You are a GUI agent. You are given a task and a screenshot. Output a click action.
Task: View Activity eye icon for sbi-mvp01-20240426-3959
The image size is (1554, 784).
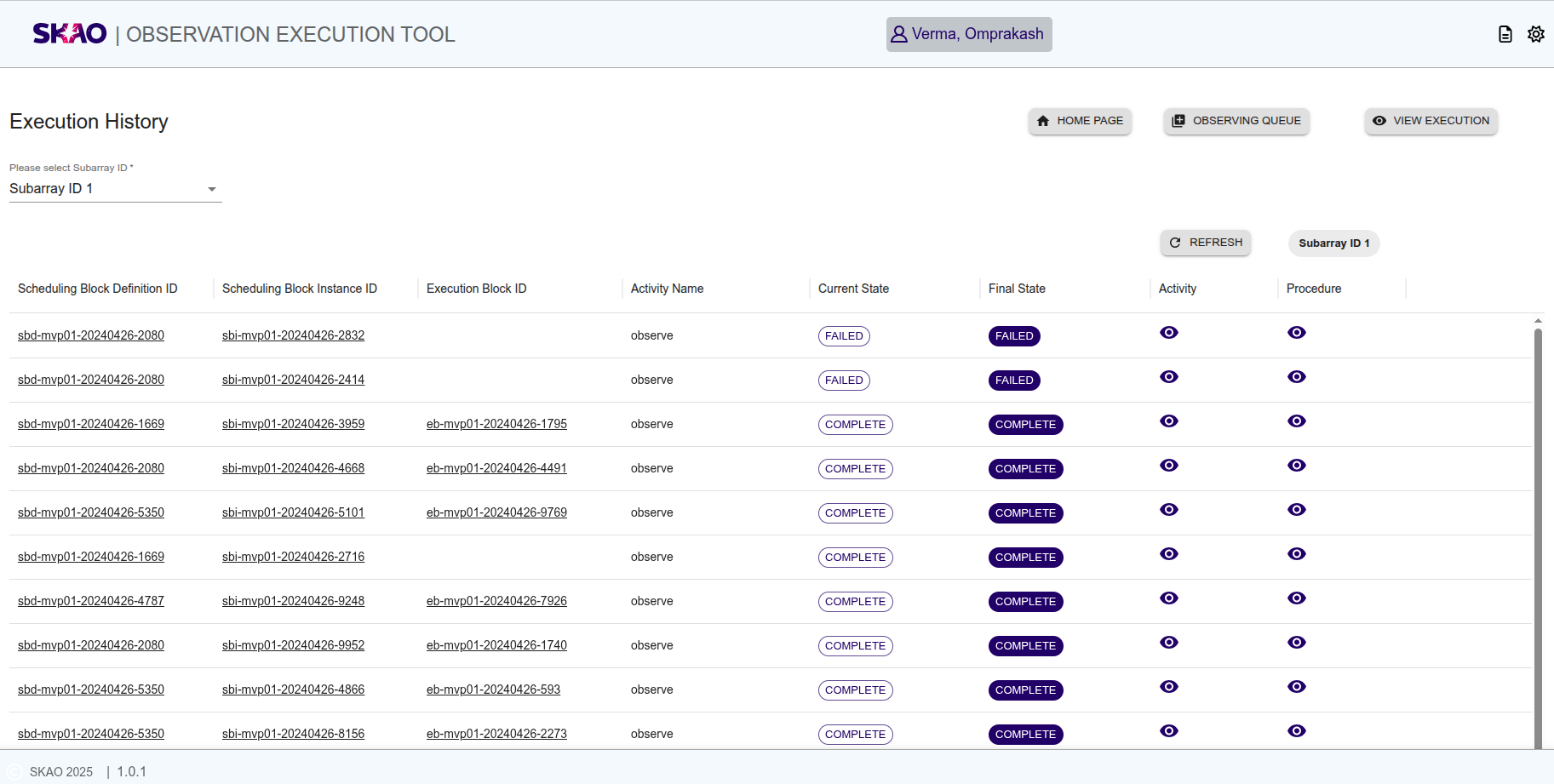pyautogui.click(x=1169, y=421)
